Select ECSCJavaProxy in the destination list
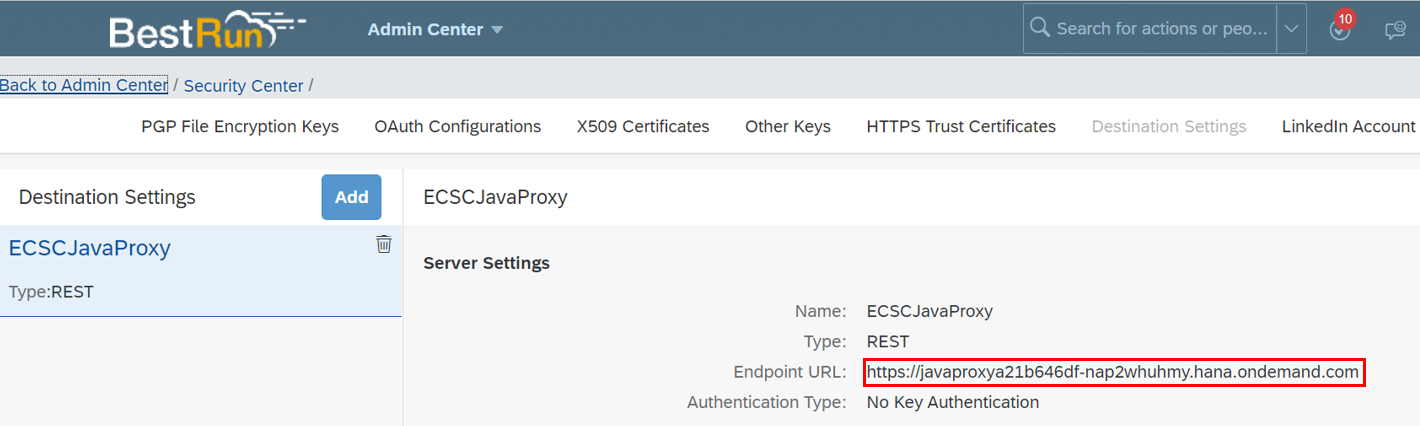The width and height of the screenshot is (1420, 426). 200,271
